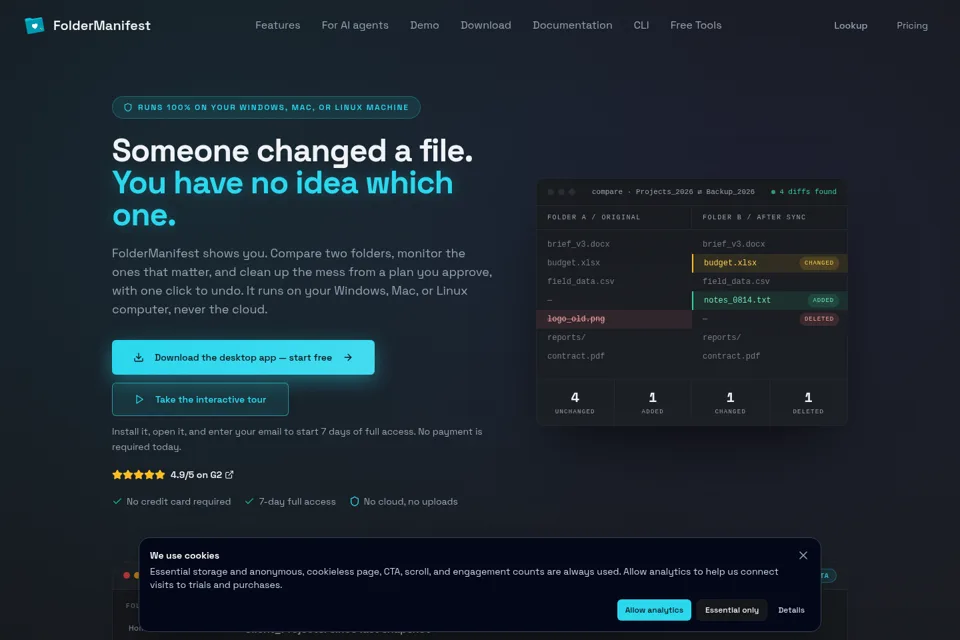Click checkmark beside 7-day full access
This screenshot has height=640, width=960.
[x=249, y=501]
